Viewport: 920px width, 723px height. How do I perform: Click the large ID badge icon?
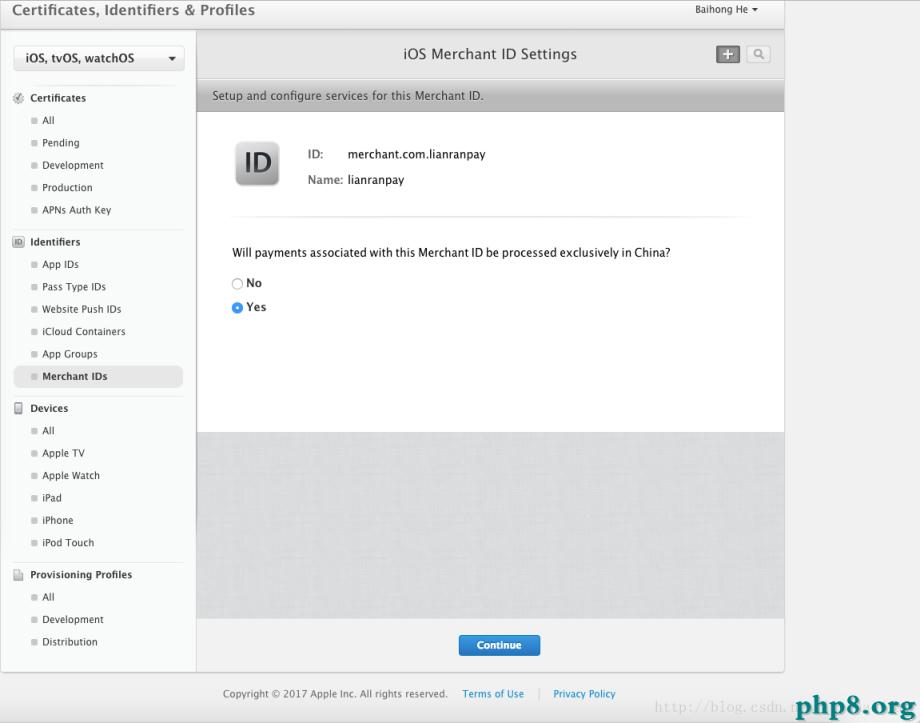click(257, 163)
